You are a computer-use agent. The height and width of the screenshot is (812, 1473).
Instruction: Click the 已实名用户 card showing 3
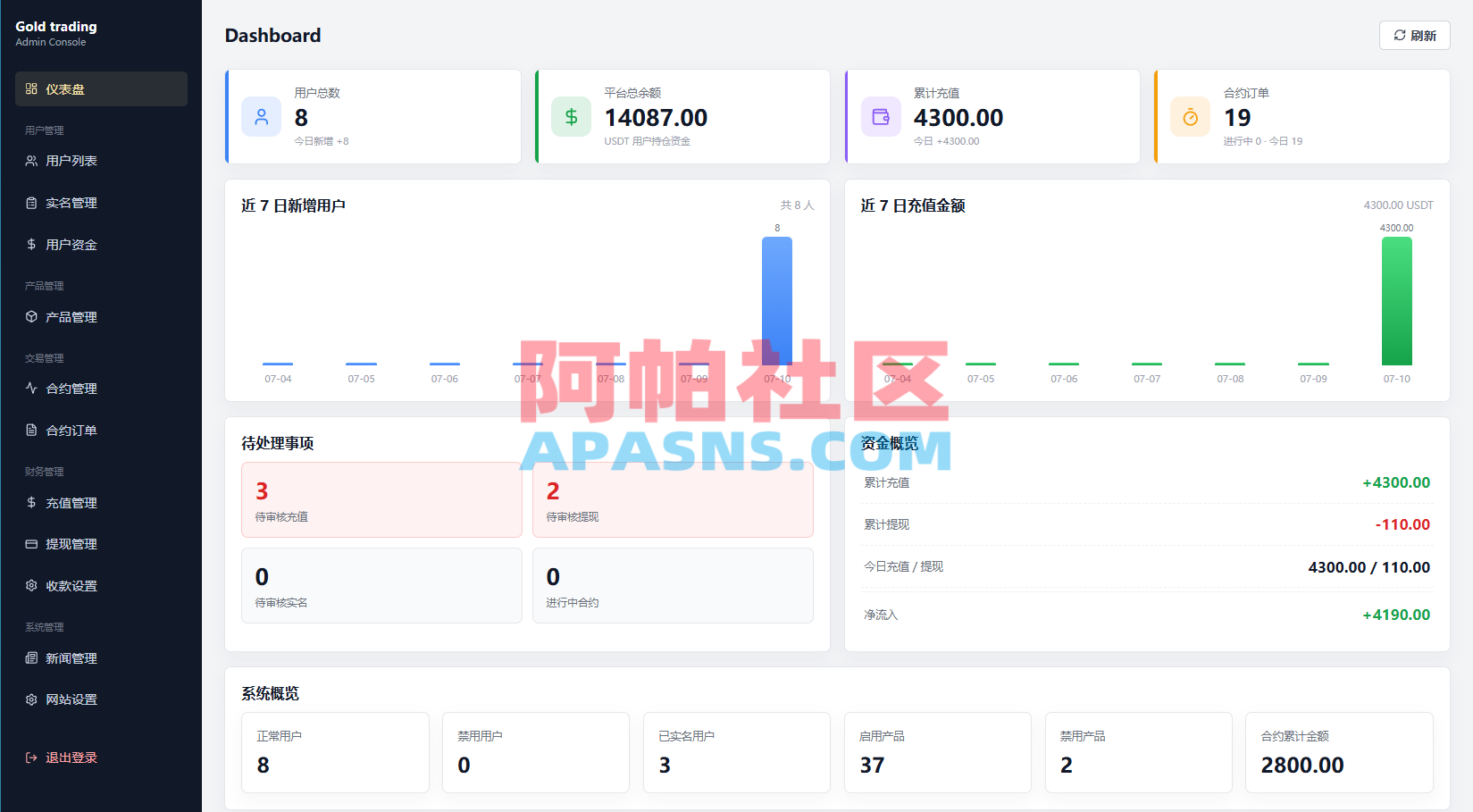tap(737, 752)
